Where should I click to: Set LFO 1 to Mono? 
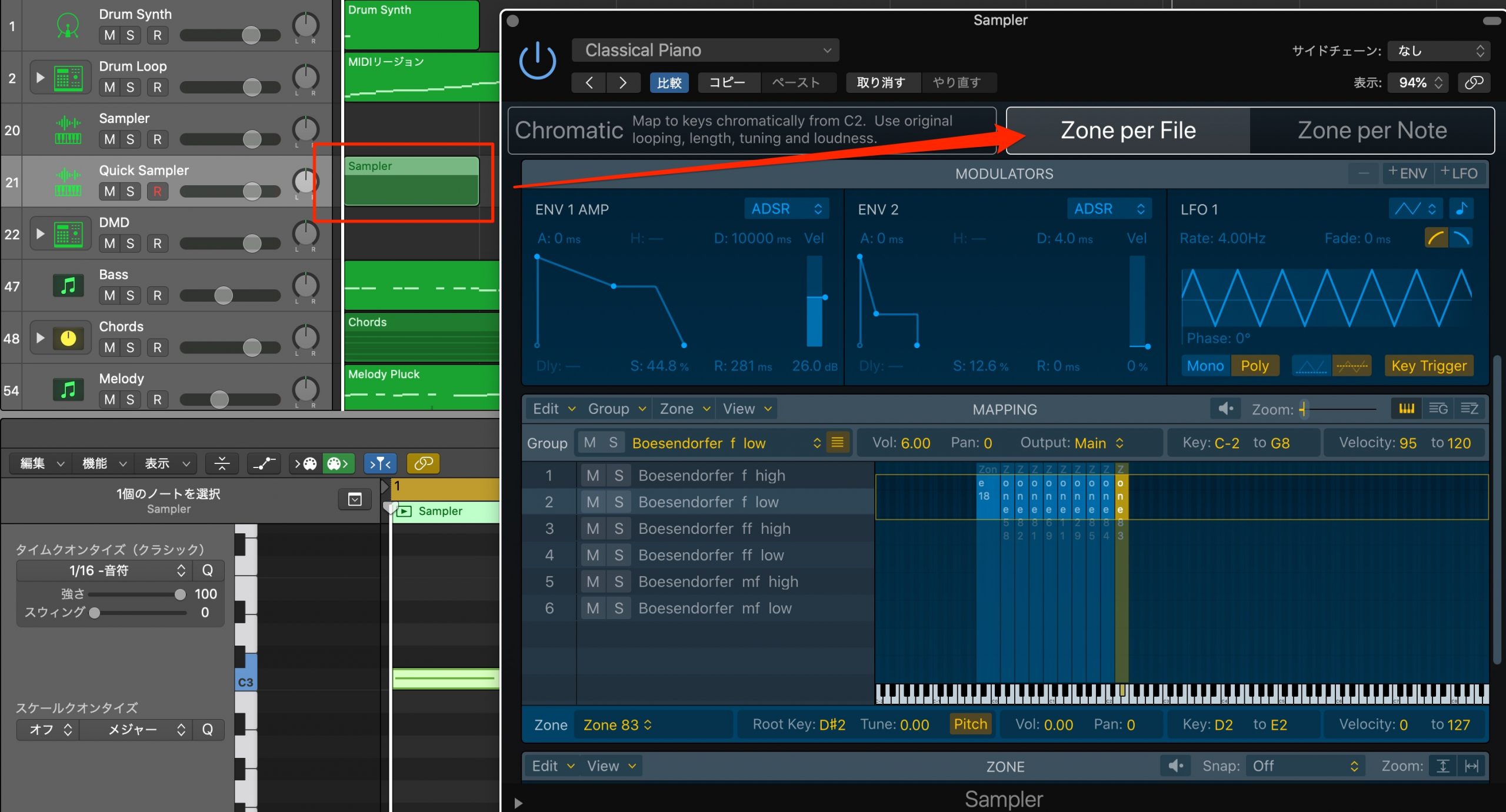coord(1205,366)
